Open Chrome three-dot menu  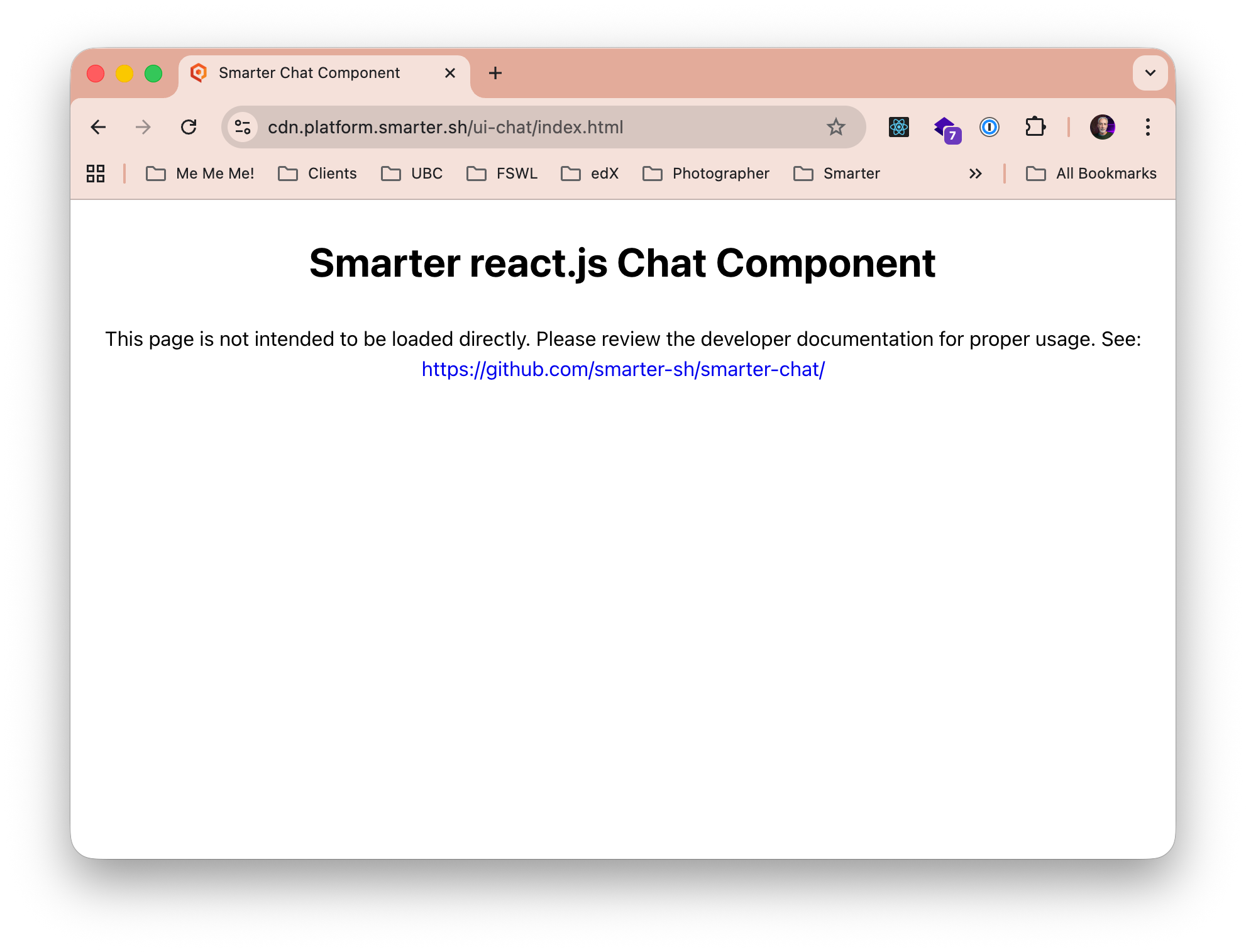click(1147, 127)
